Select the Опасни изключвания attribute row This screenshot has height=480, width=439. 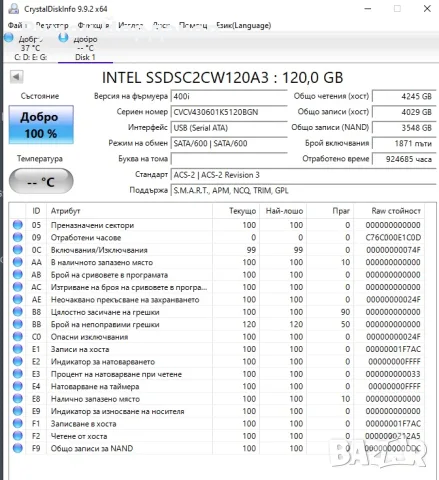217,337
